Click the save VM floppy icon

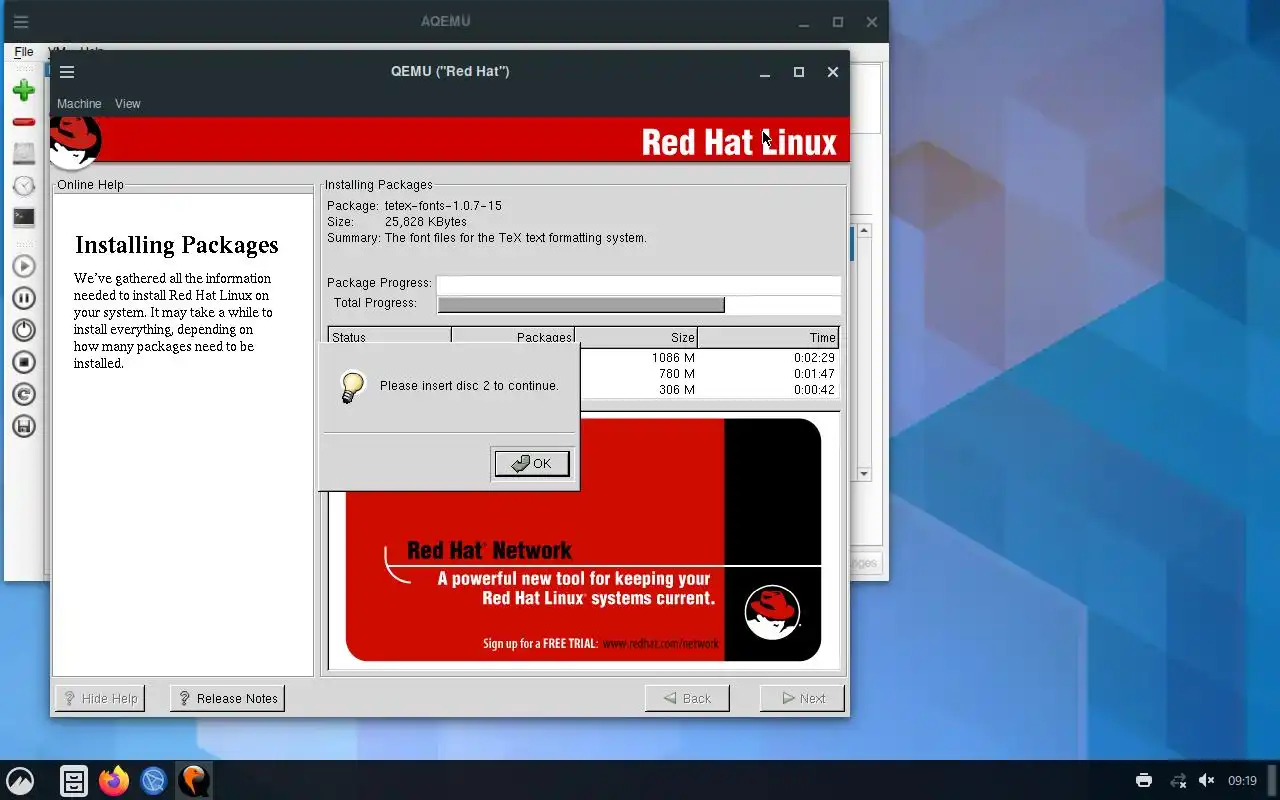(24, 426)
